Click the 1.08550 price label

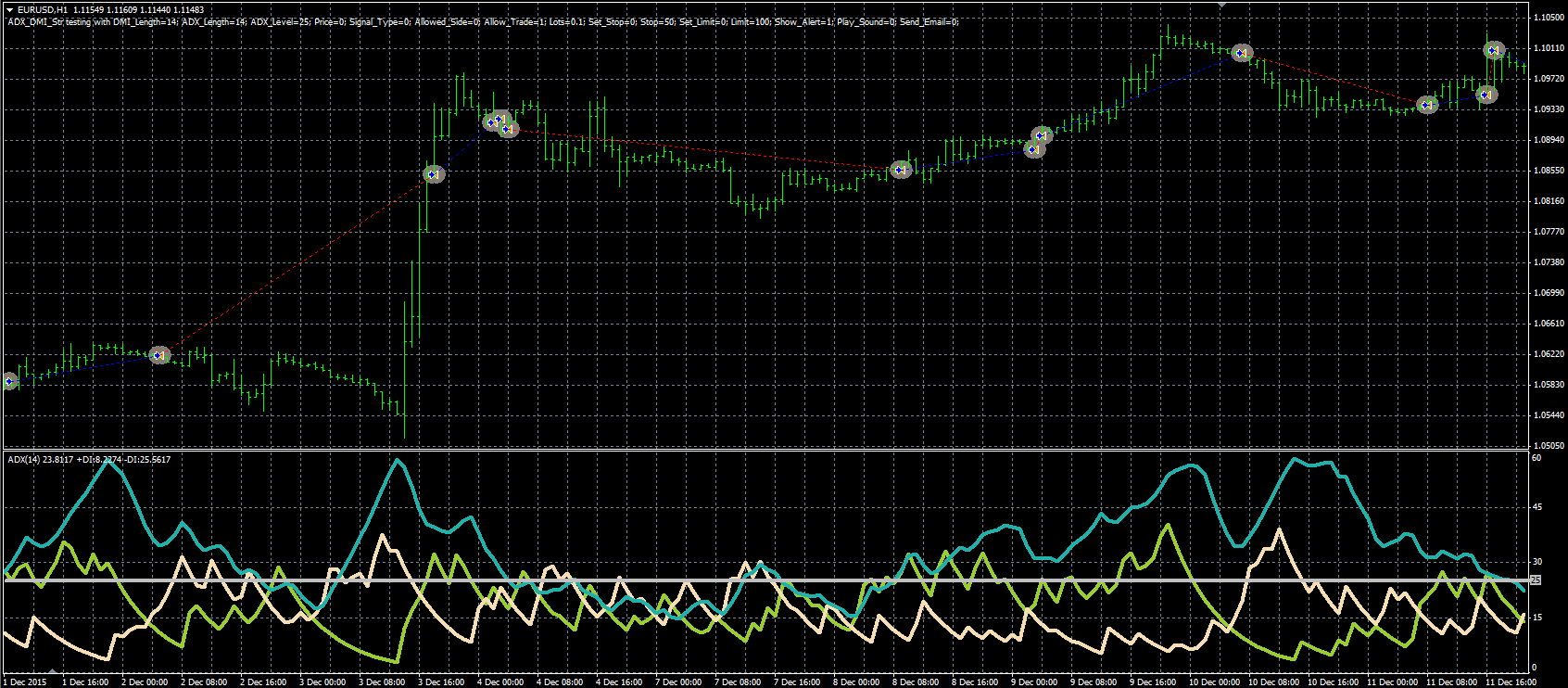[1549, 171]
